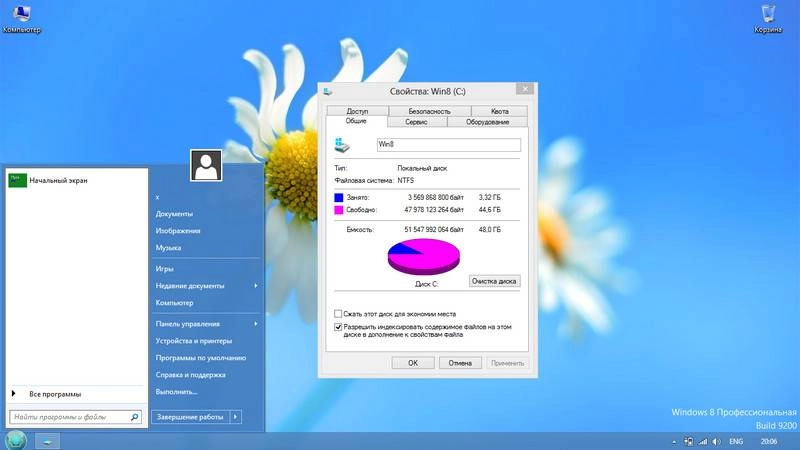Uncheck Разрешить индексировать содержимое checkbox
Screen dimensions: 800x450
point(338,327)
